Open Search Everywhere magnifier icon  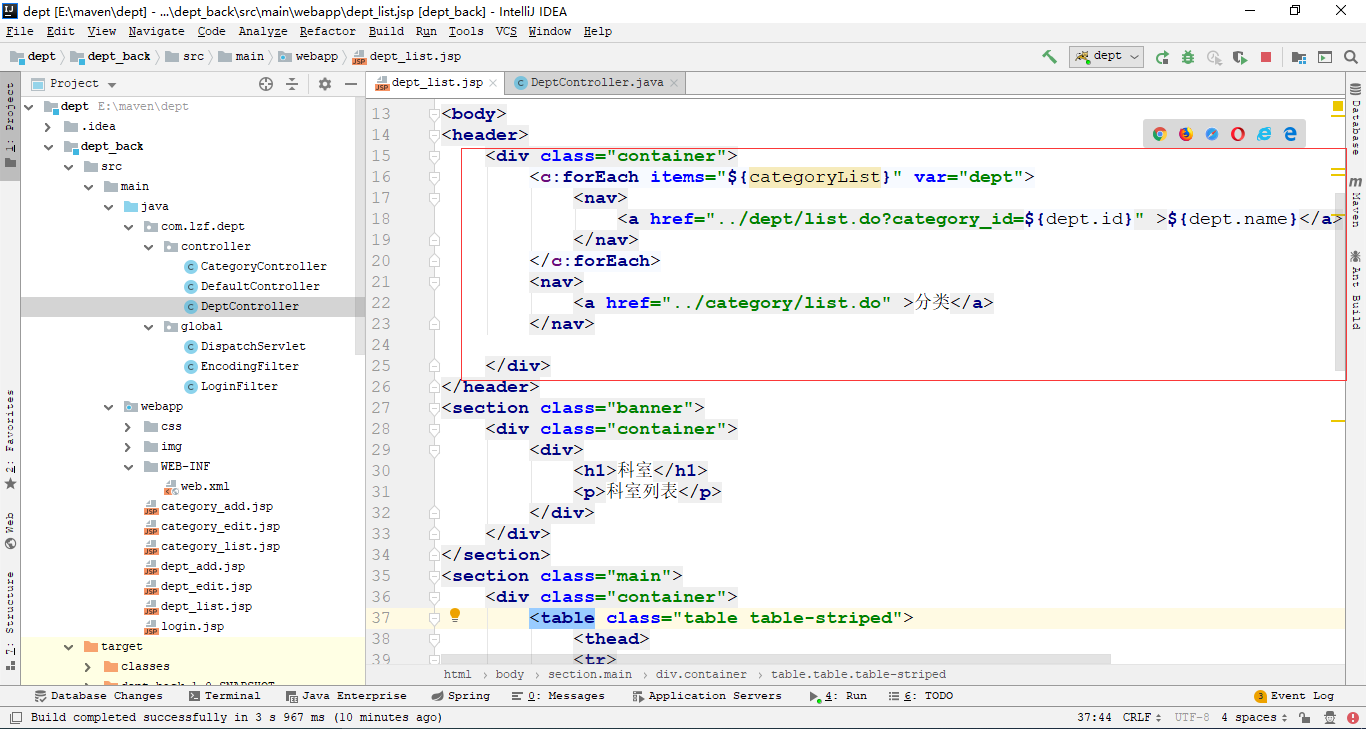click(1351, 57)
